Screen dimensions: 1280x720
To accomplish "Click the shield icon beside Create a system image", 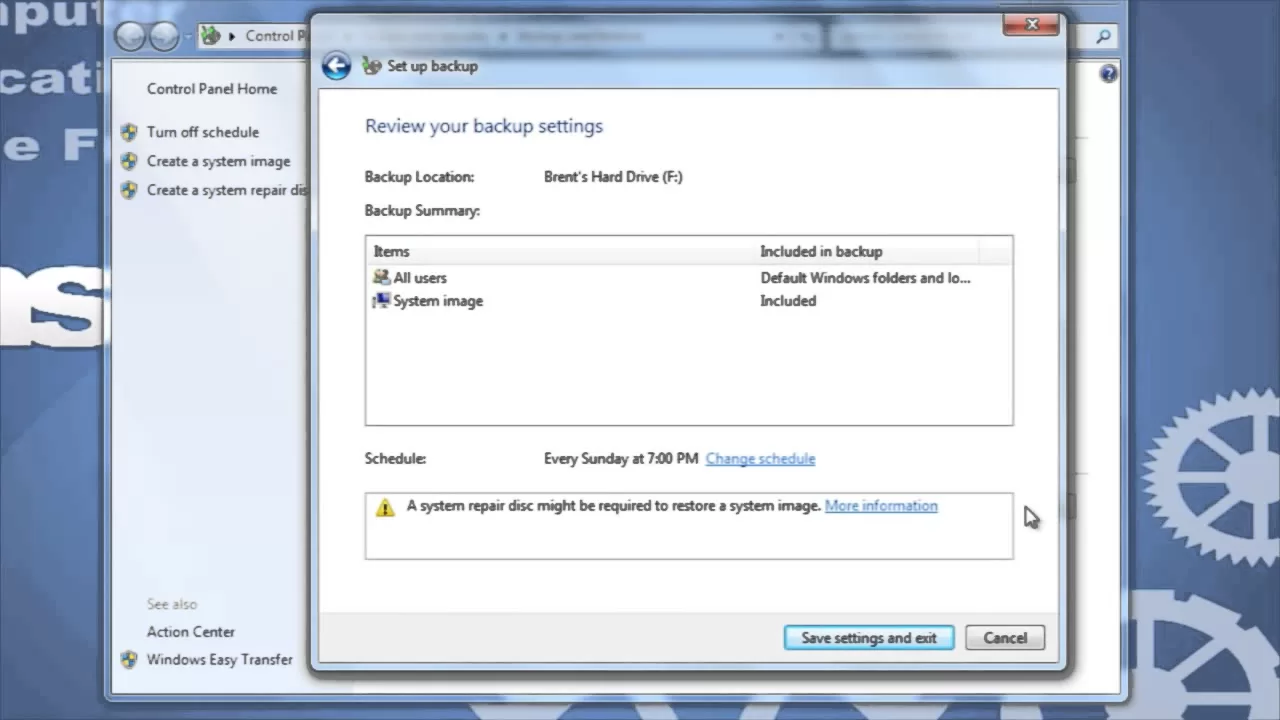I will [x=129, y=161].
